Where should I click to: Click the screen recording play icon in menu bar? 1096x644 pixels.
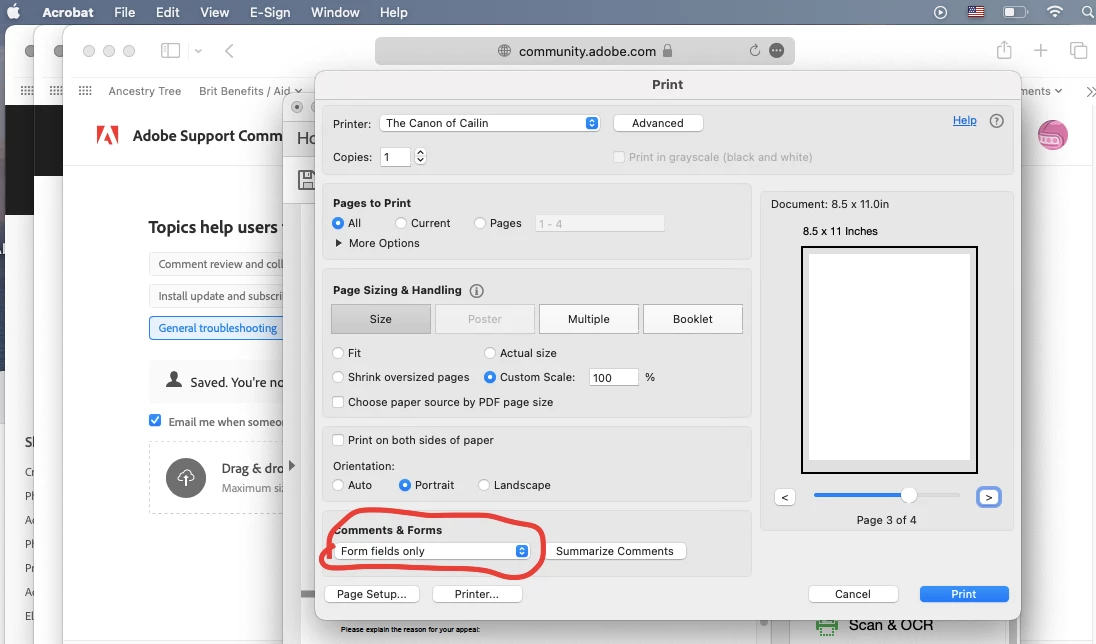[x=940, y=12]
